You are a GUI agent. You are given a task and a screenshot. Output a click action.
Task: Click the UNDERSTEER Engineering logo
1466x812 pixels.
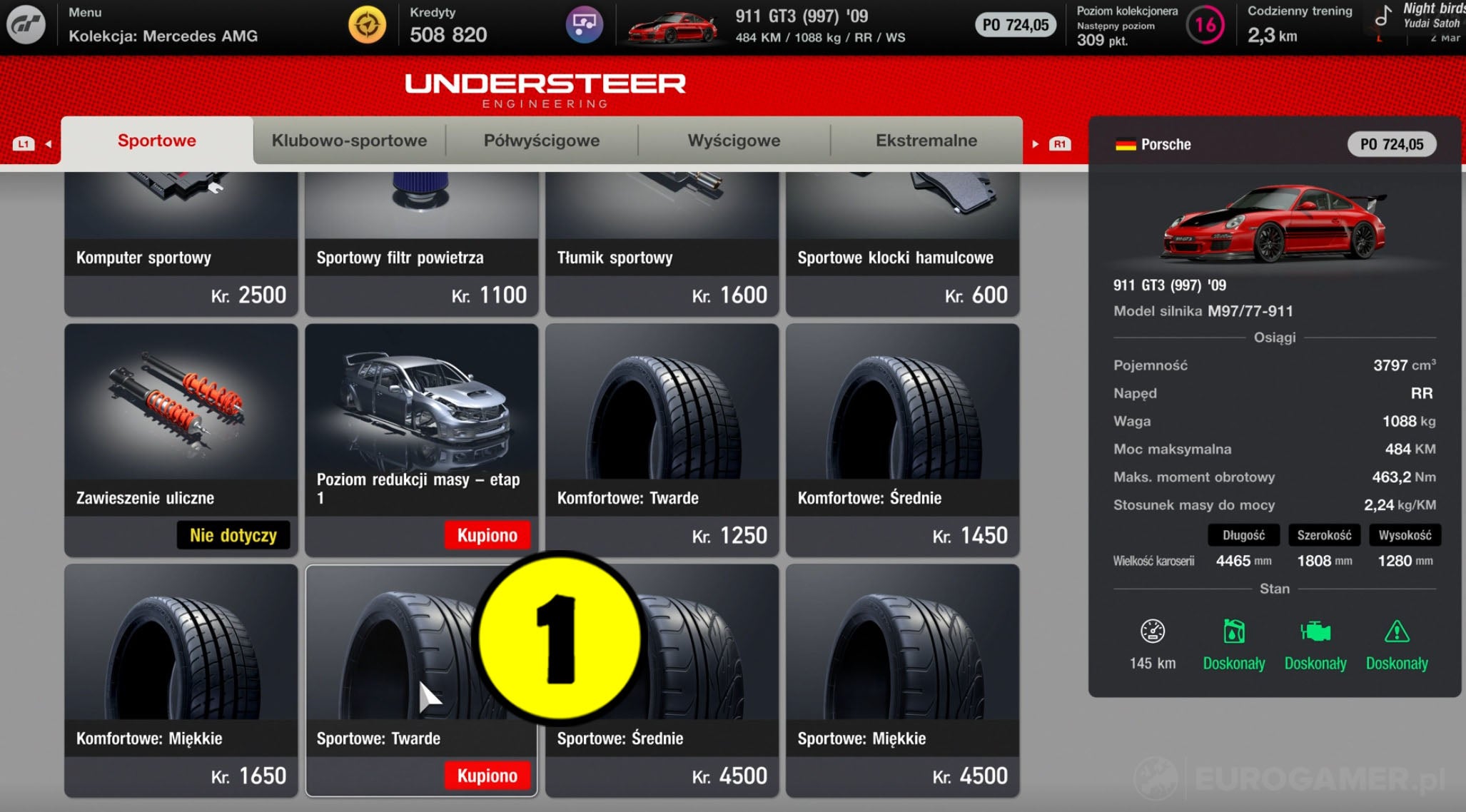tap(545, 91)
